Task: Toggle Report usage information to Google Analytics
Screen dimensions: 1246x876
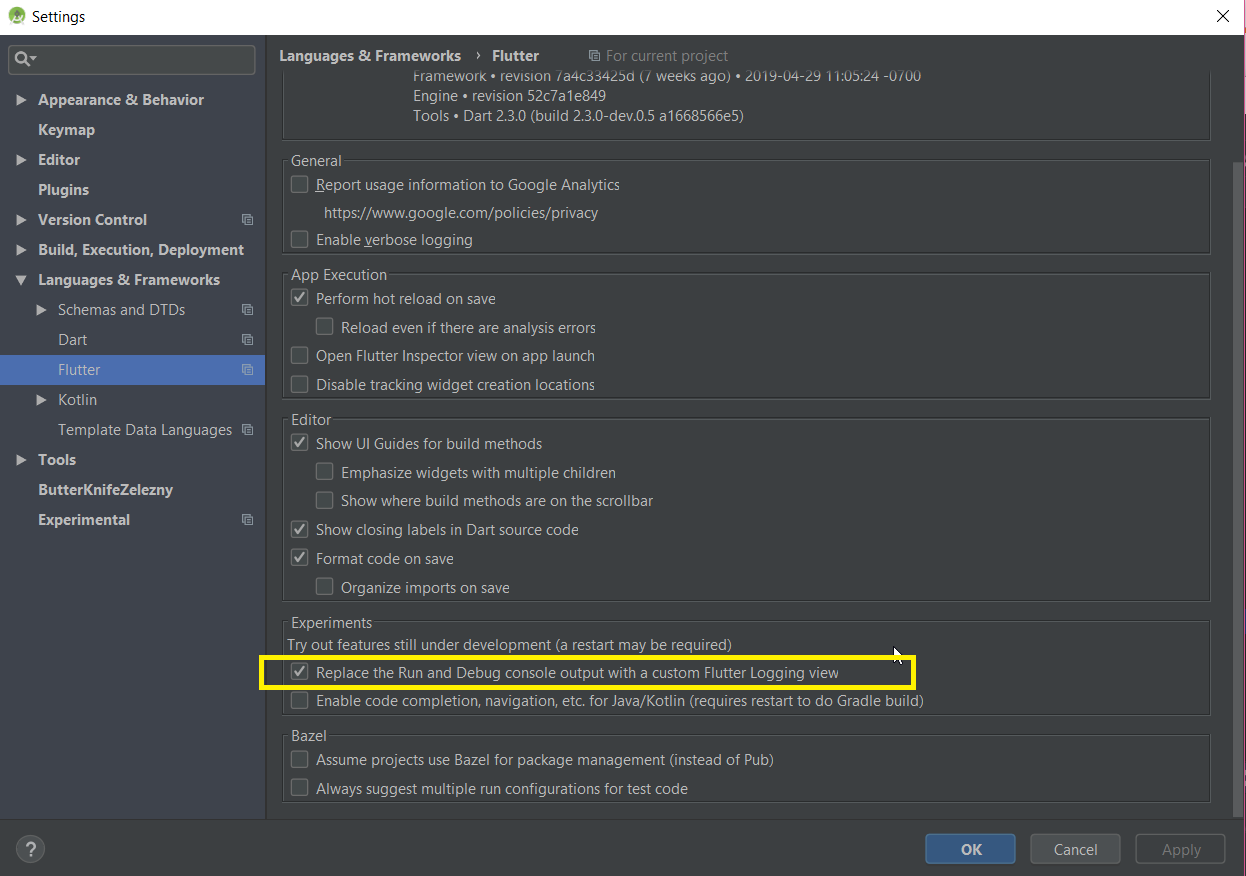Action: coord(299,184)
